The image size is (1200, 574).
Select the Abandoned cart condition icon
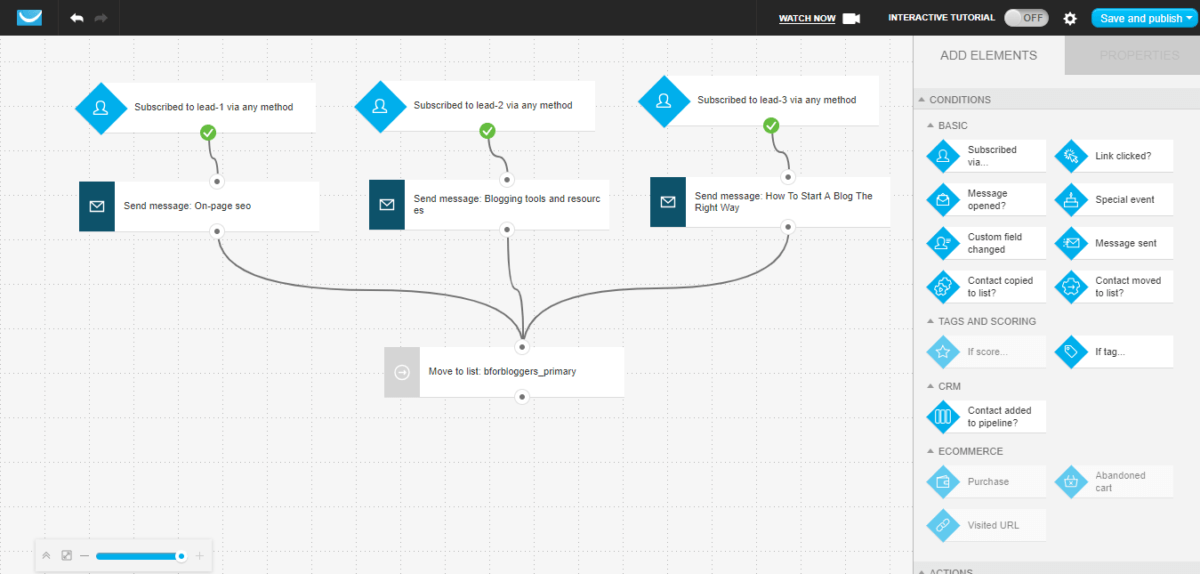[1071, 482]
